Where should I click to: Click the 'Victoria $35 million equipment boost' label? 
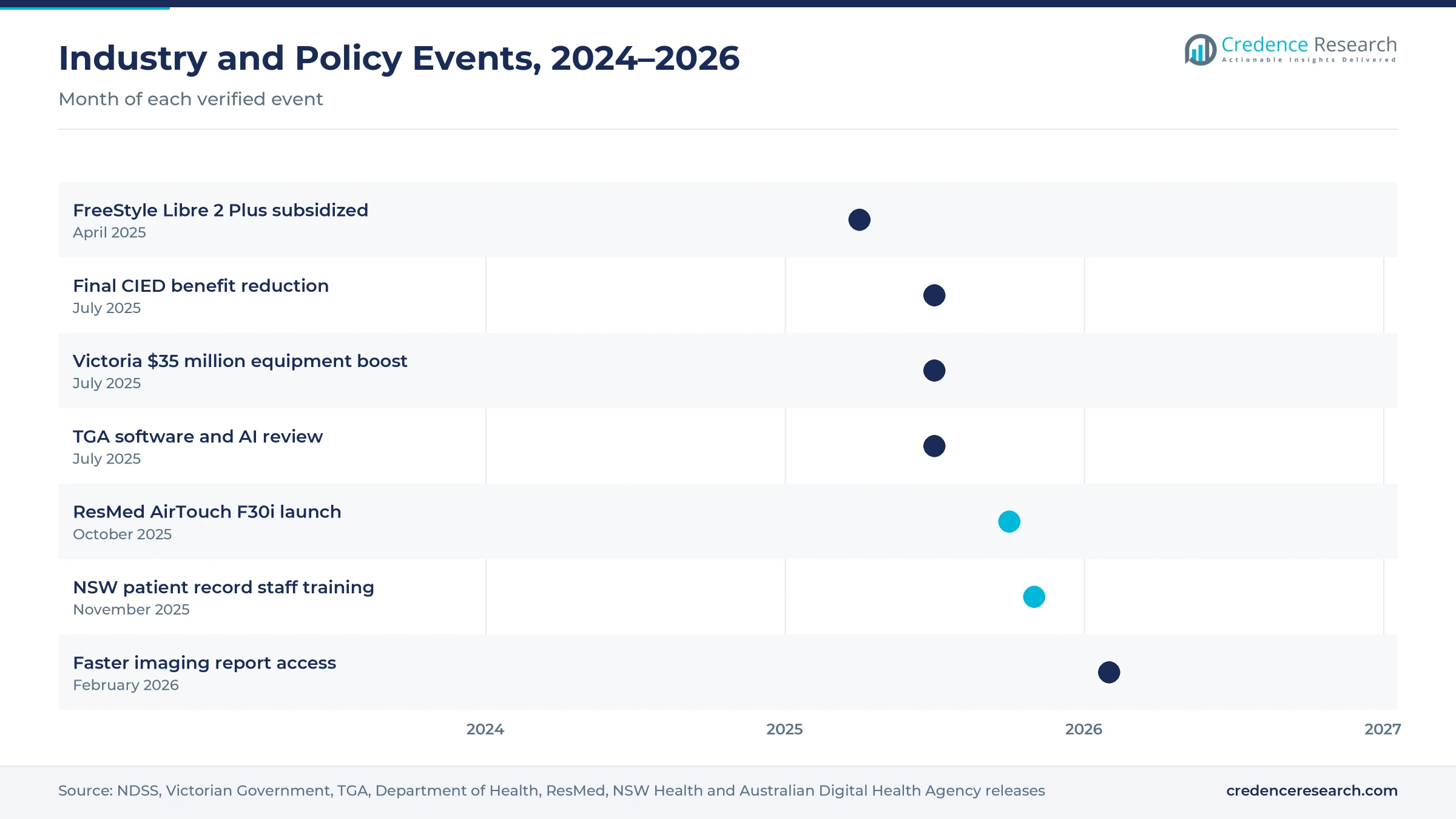click(240, 361)
